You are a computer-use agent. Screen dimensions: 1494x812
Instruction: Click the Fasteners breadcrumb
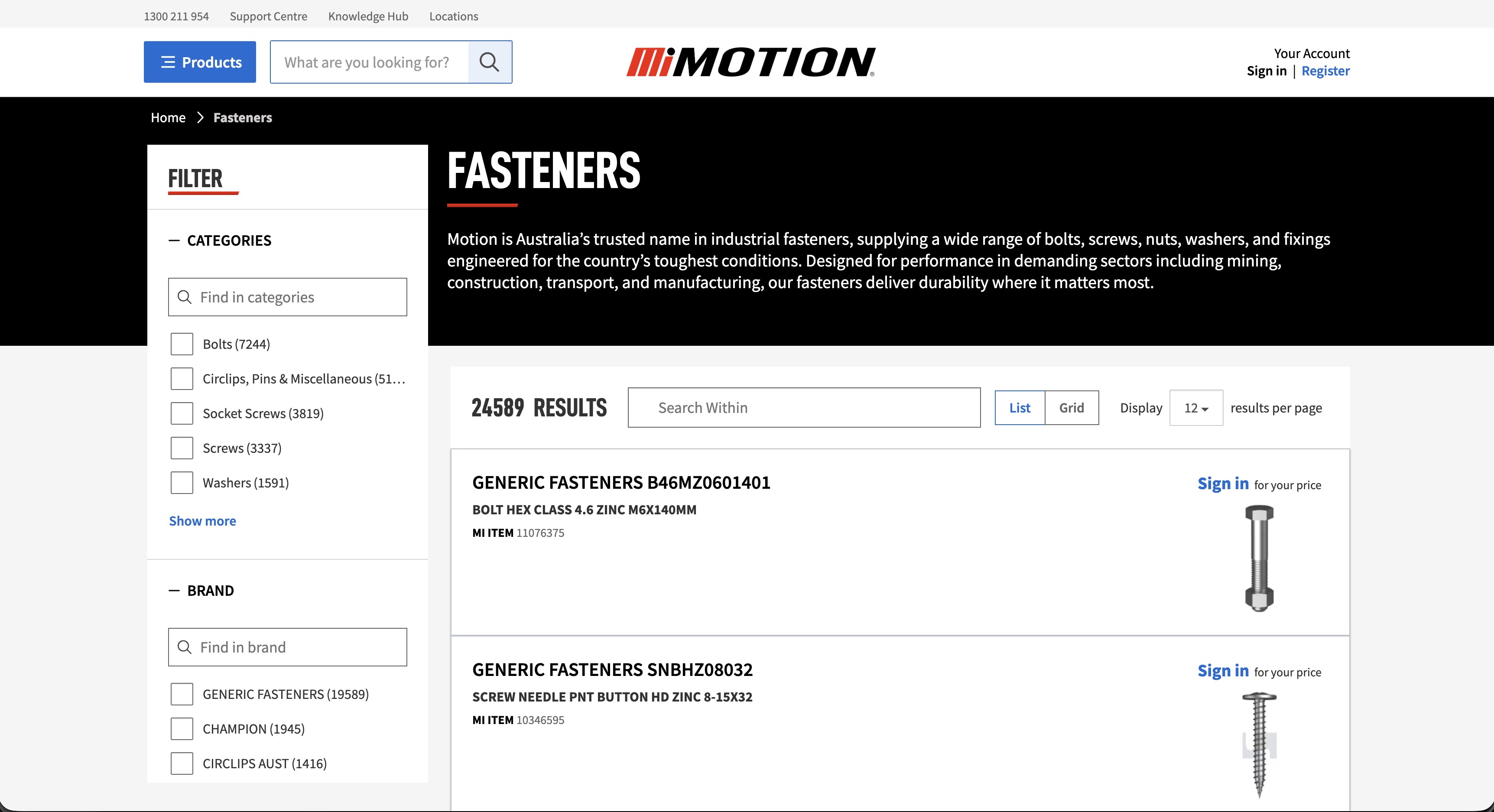coord(242,118)
